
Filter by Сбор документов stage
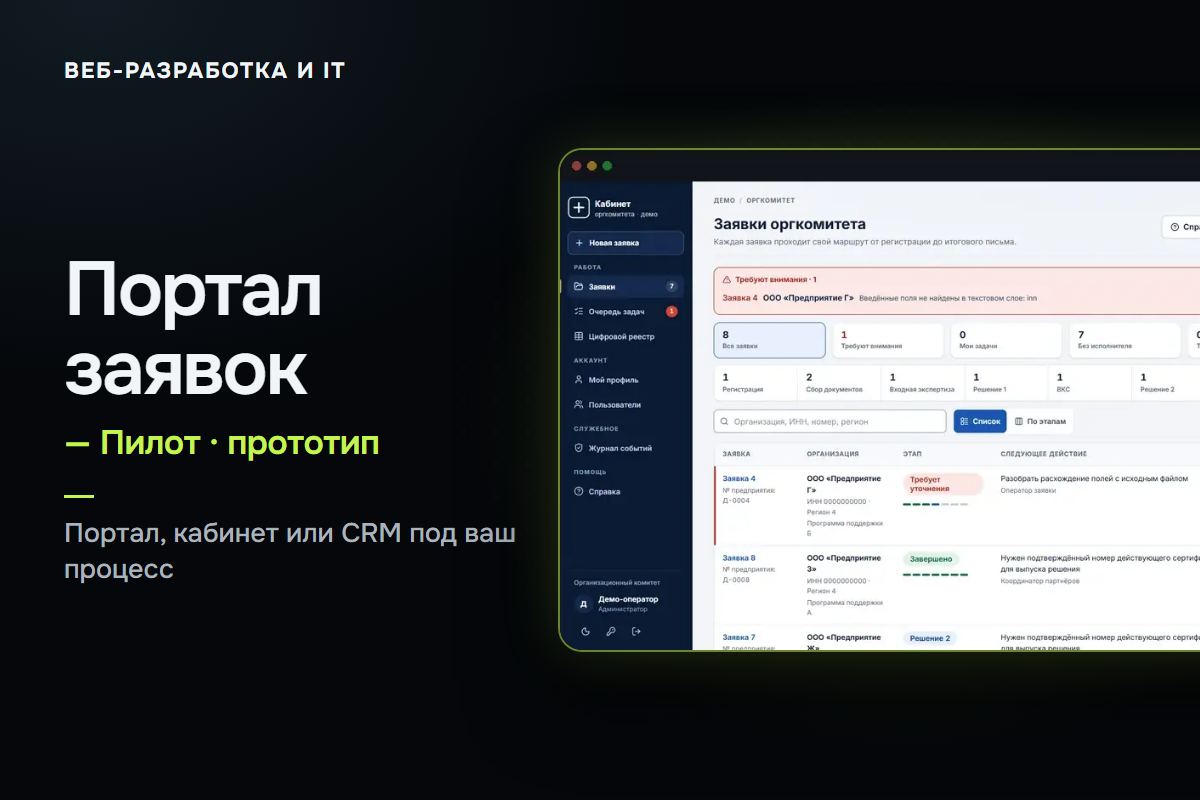(x=839, y=383)
